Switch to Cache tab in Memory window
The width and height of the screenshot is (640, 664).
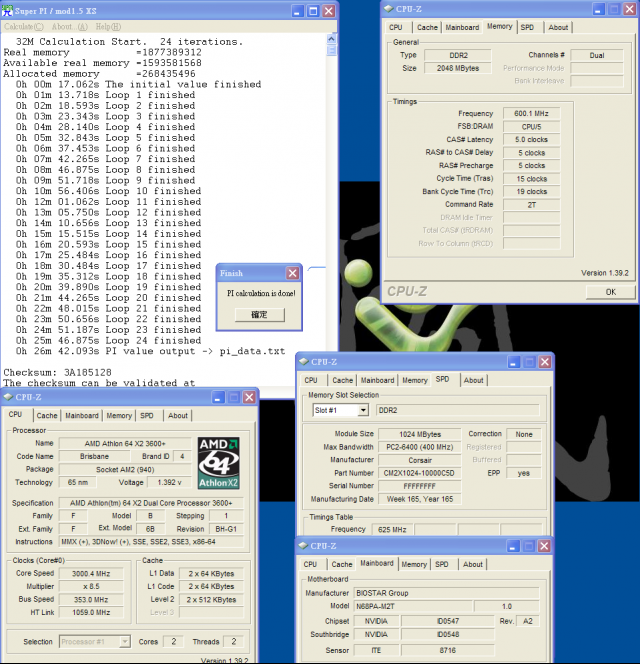tap(427, 28)
